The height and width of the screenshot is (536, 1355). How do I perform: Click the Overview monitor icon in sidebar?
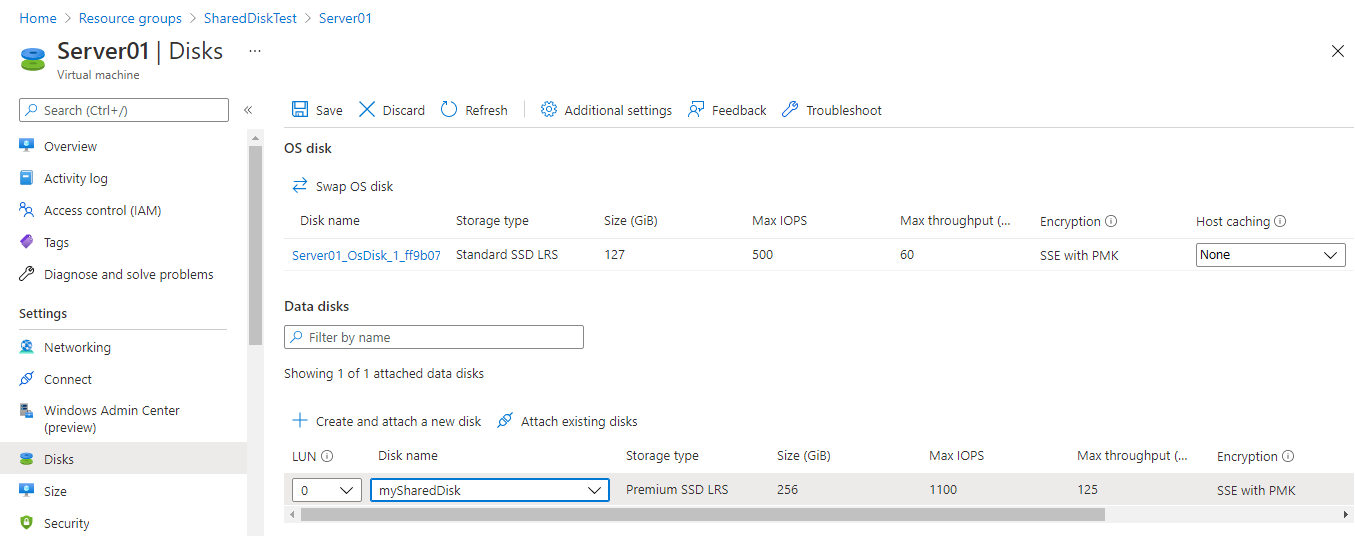tap(27, 146)
